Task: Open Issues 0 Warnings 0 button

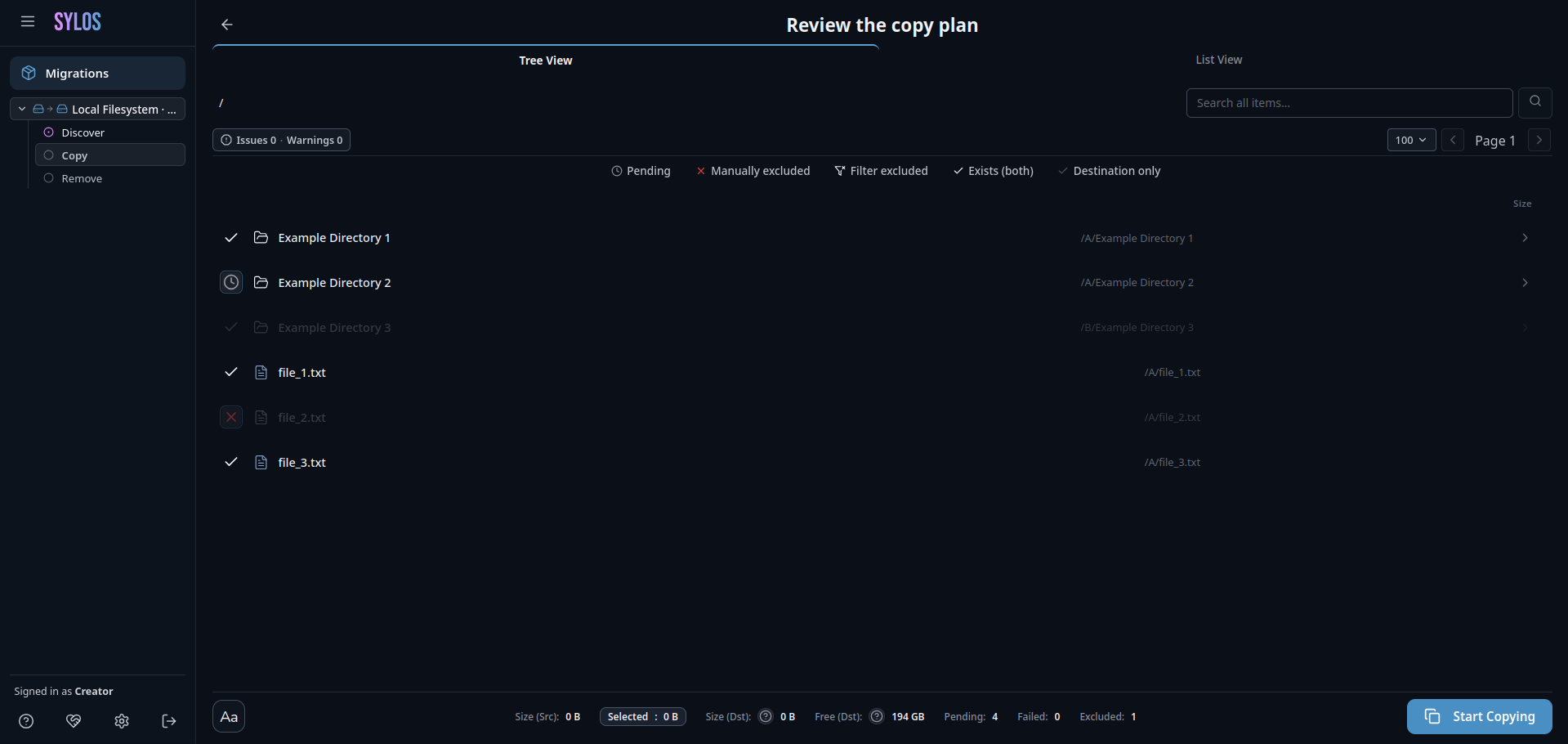Action: pyautogui.click(x=281, y=140)
